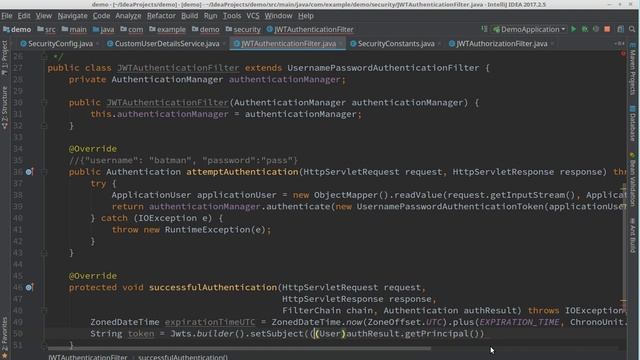This screenshot has width=640, height=360.
Task: Close the JWTAuthenticationFilter.java tab
Action: [x=341, y=44]
